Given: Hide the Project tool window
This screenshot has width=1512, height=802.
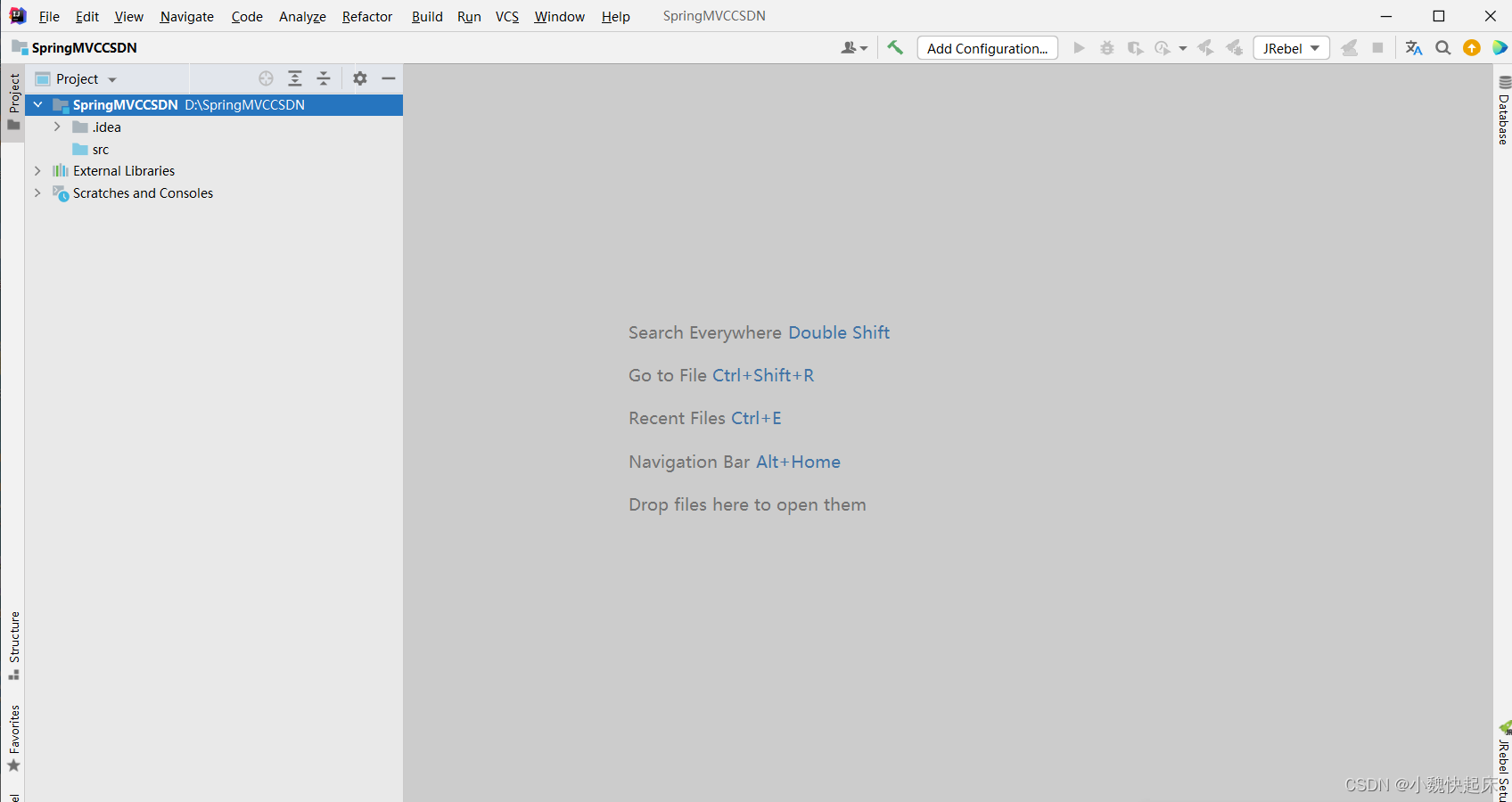Looking at the screenshot, I should [x=389, y=78].
